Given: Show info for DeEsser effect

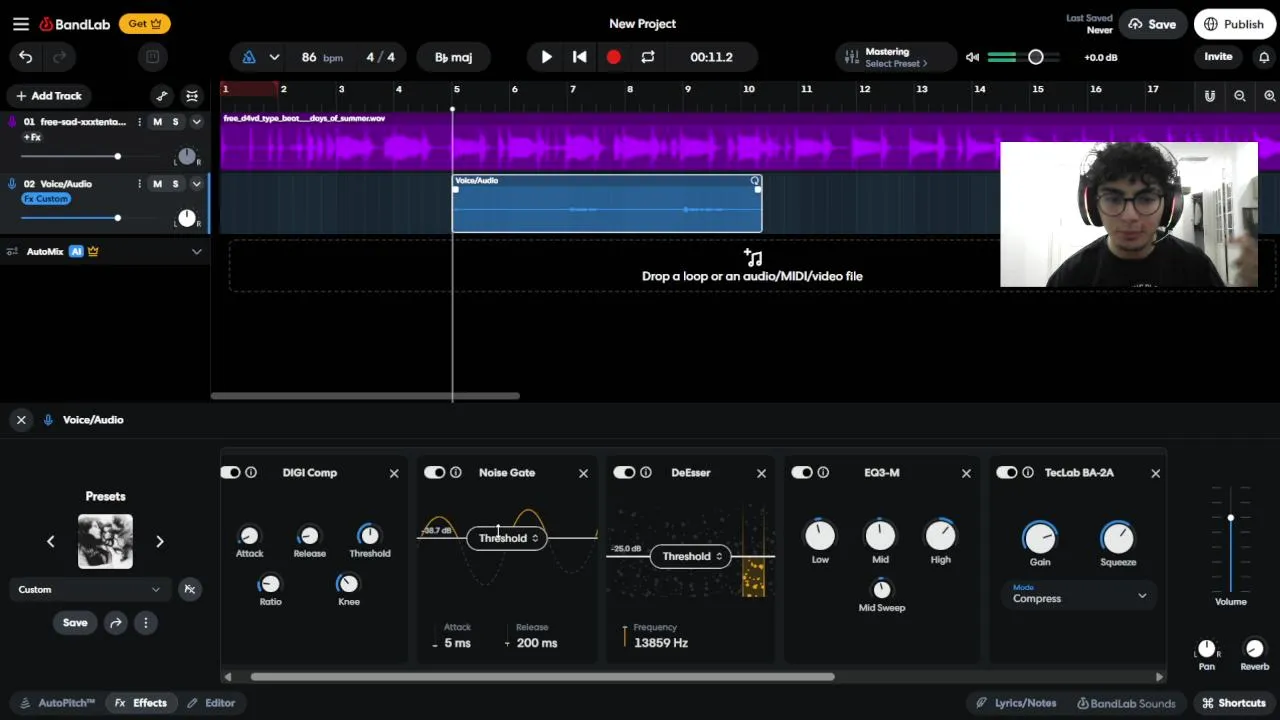Looking at the screenshot, I should pos(646,473).
